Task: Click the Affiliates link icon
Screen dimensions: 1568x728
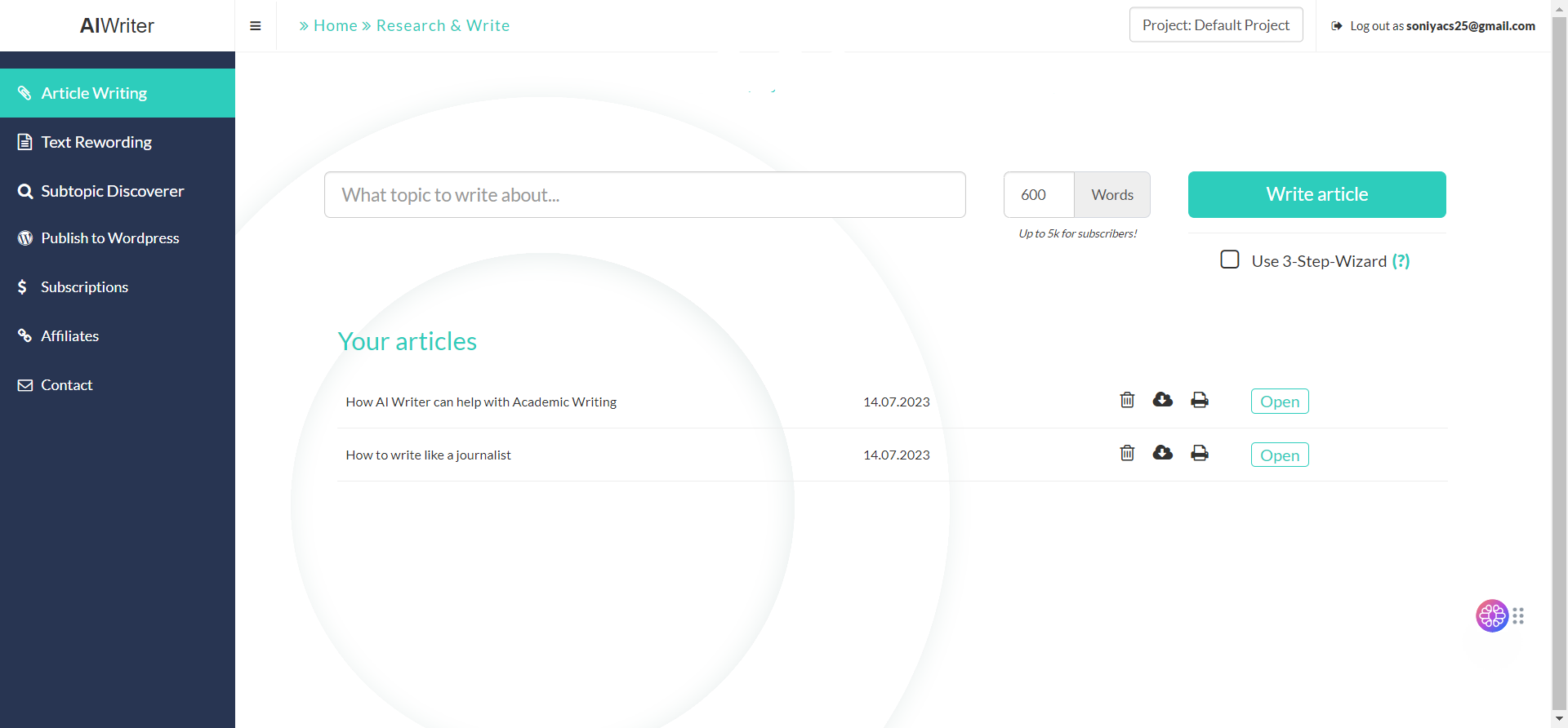Action: [25, 336]
